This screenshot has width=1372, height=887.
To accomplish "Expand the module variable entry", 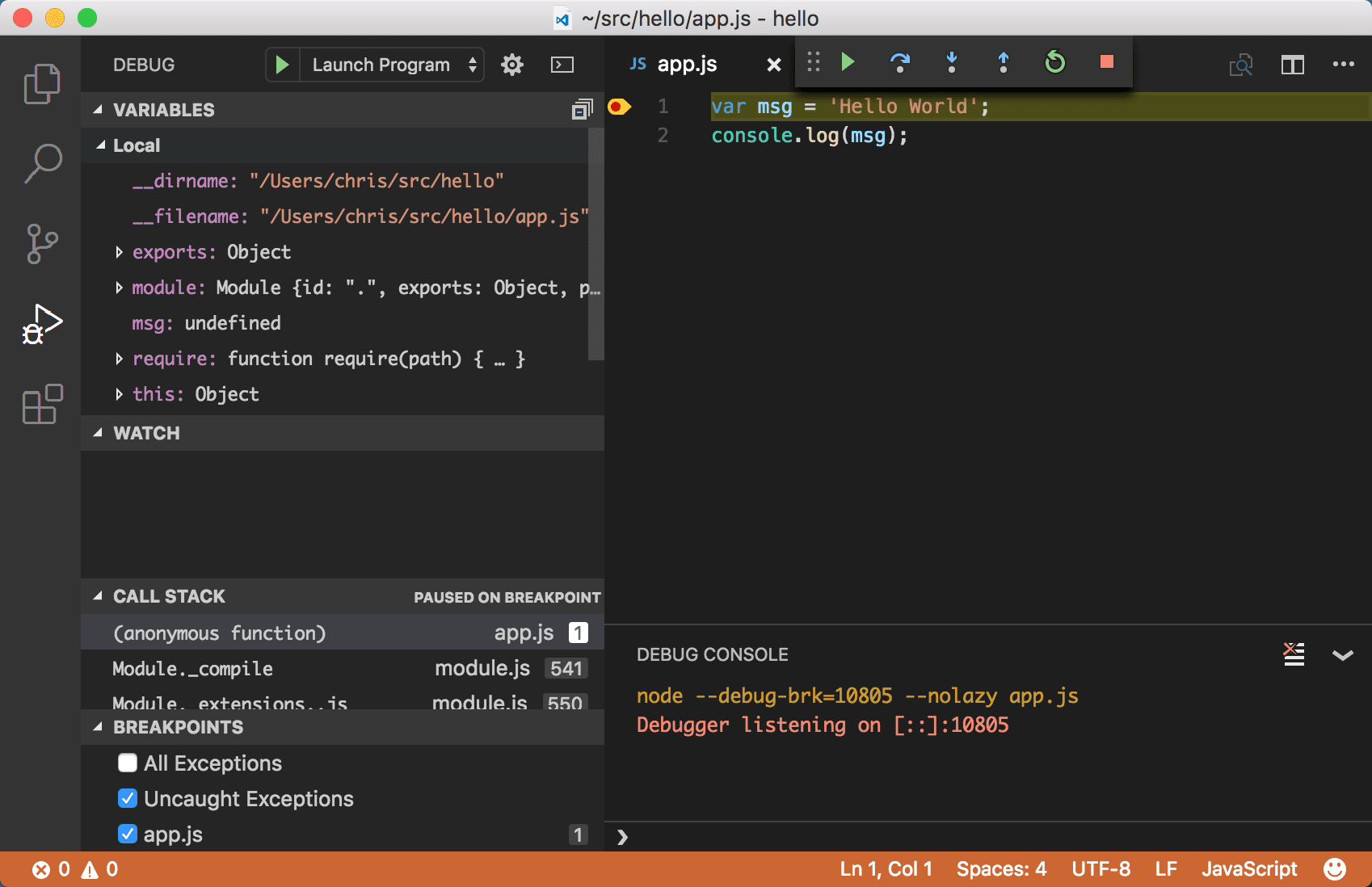I will (120, 287).
